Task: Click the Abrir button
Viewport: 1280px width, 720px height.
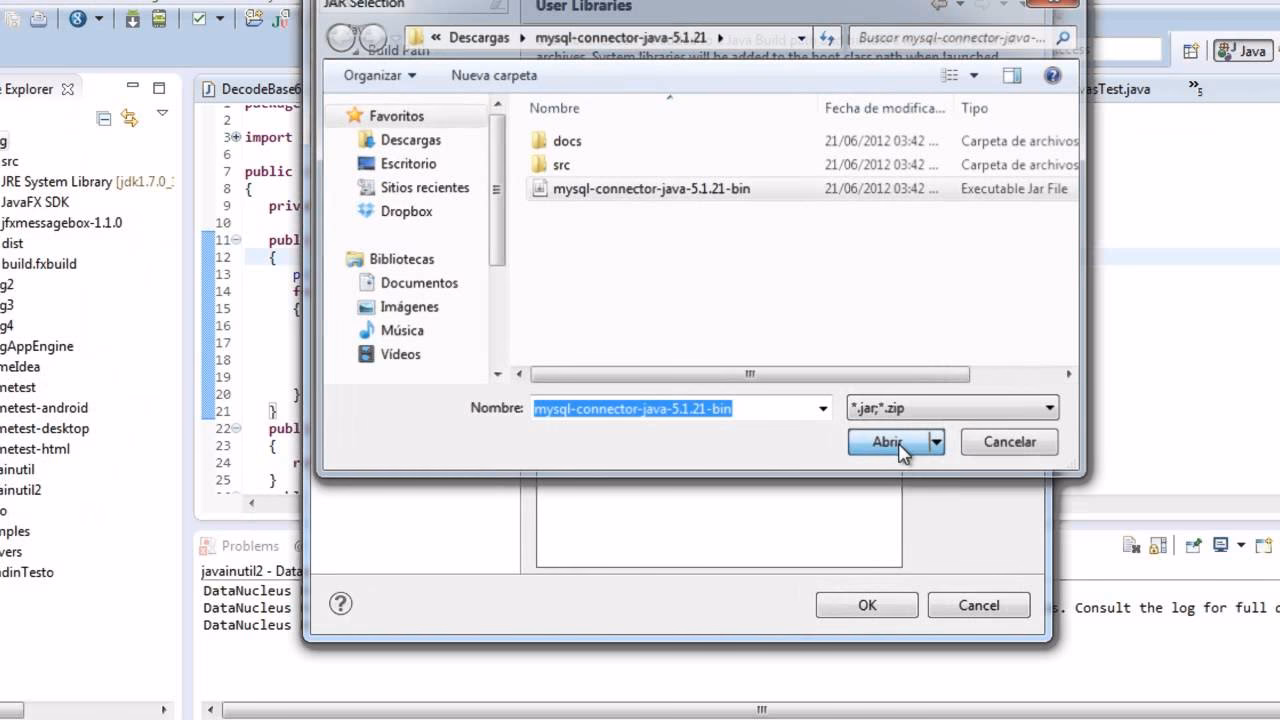Action: [887, 442]
